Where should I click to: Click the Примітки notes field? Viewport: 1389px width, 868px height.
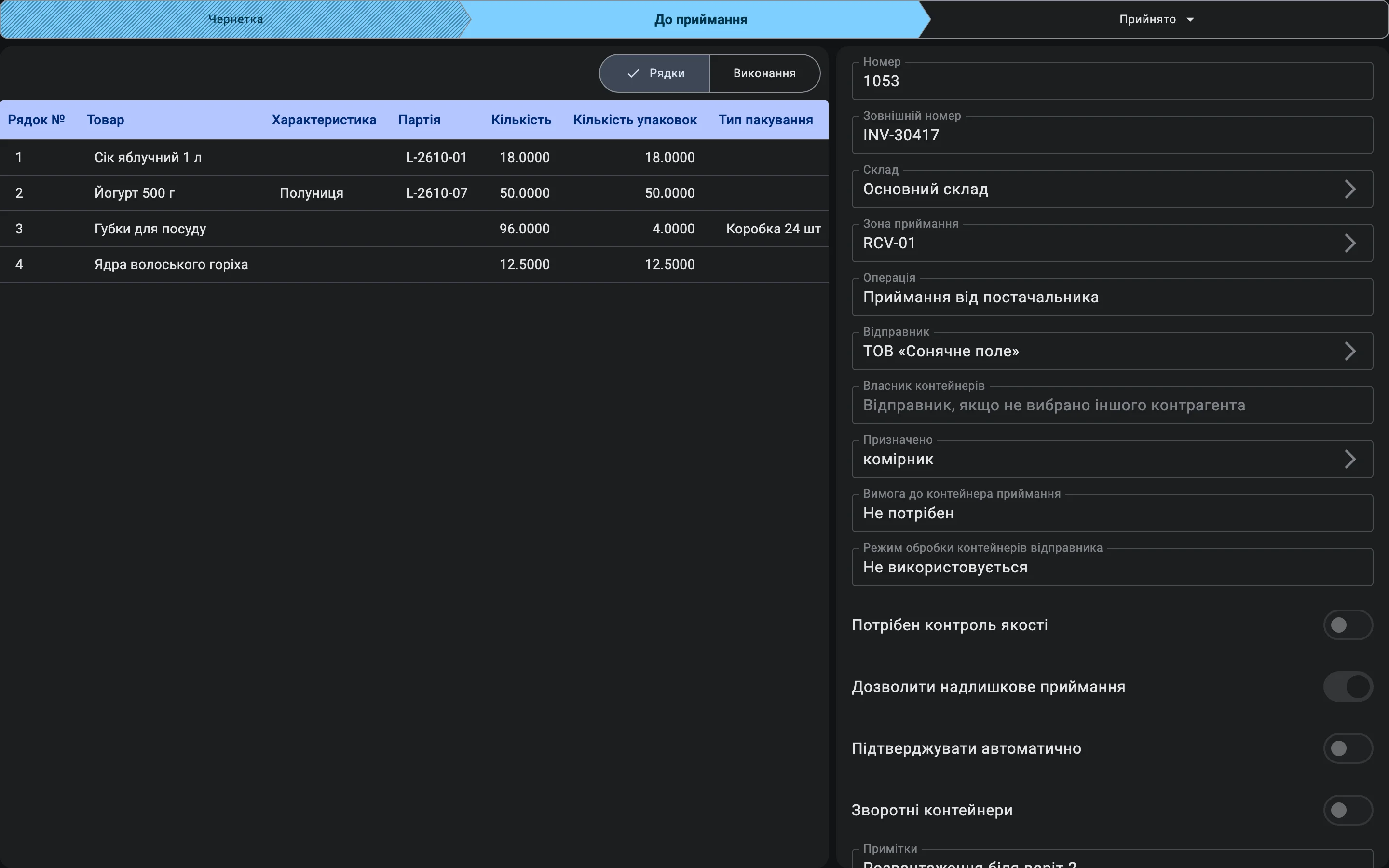coord(1112,859)
